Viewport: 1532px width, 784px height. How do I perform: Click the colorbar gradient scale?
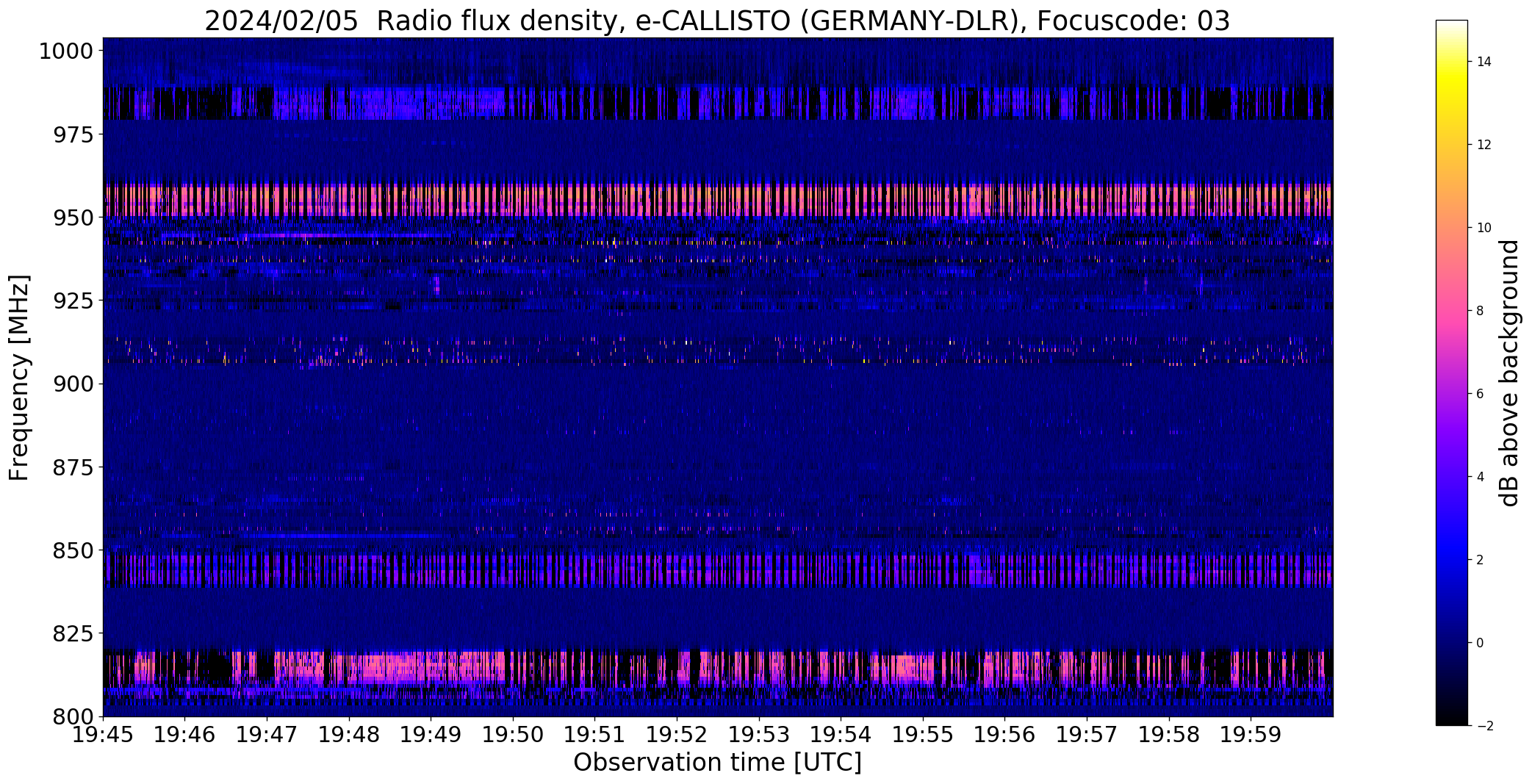[x=1451, y=373]
